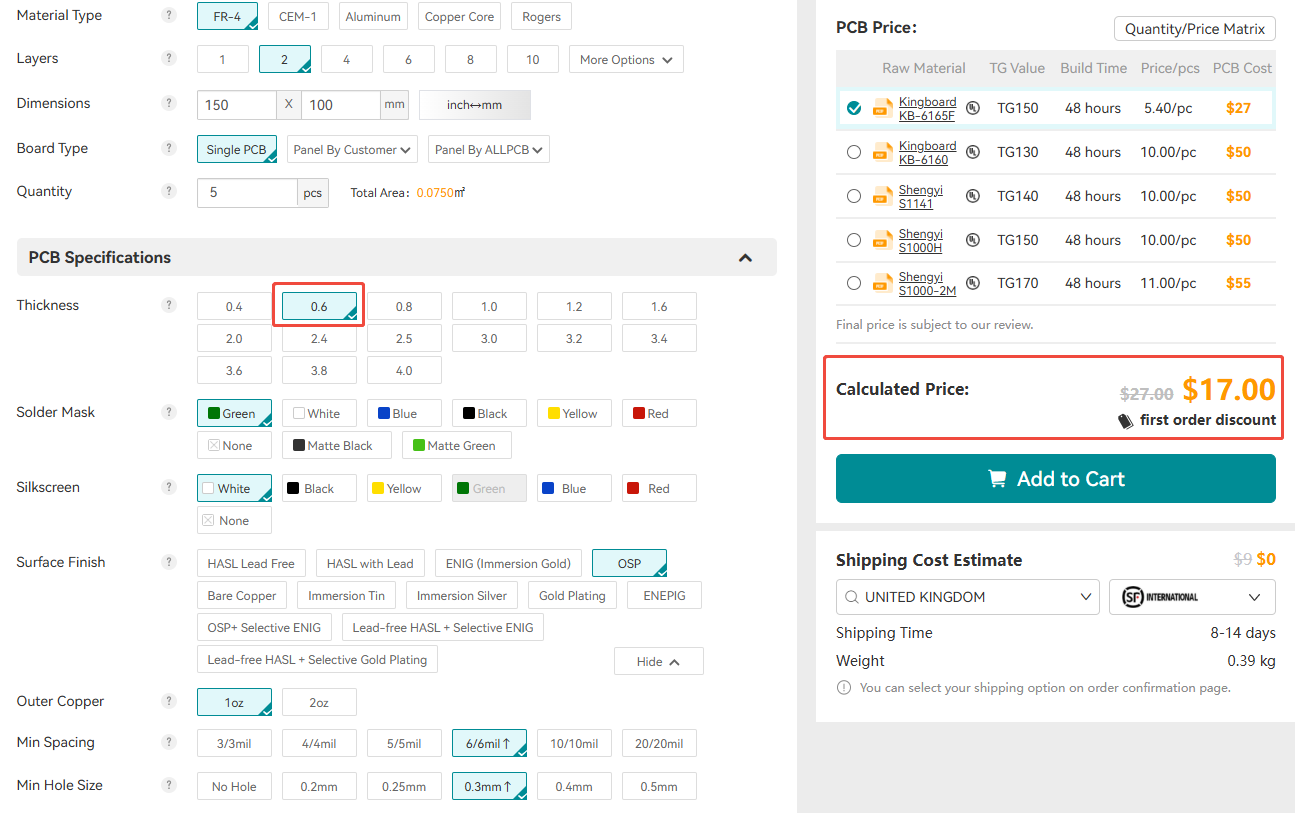Choose 0.2mm min hole size
The image size is (1295, 813).
pyautogui.click(x=319, y=786)
